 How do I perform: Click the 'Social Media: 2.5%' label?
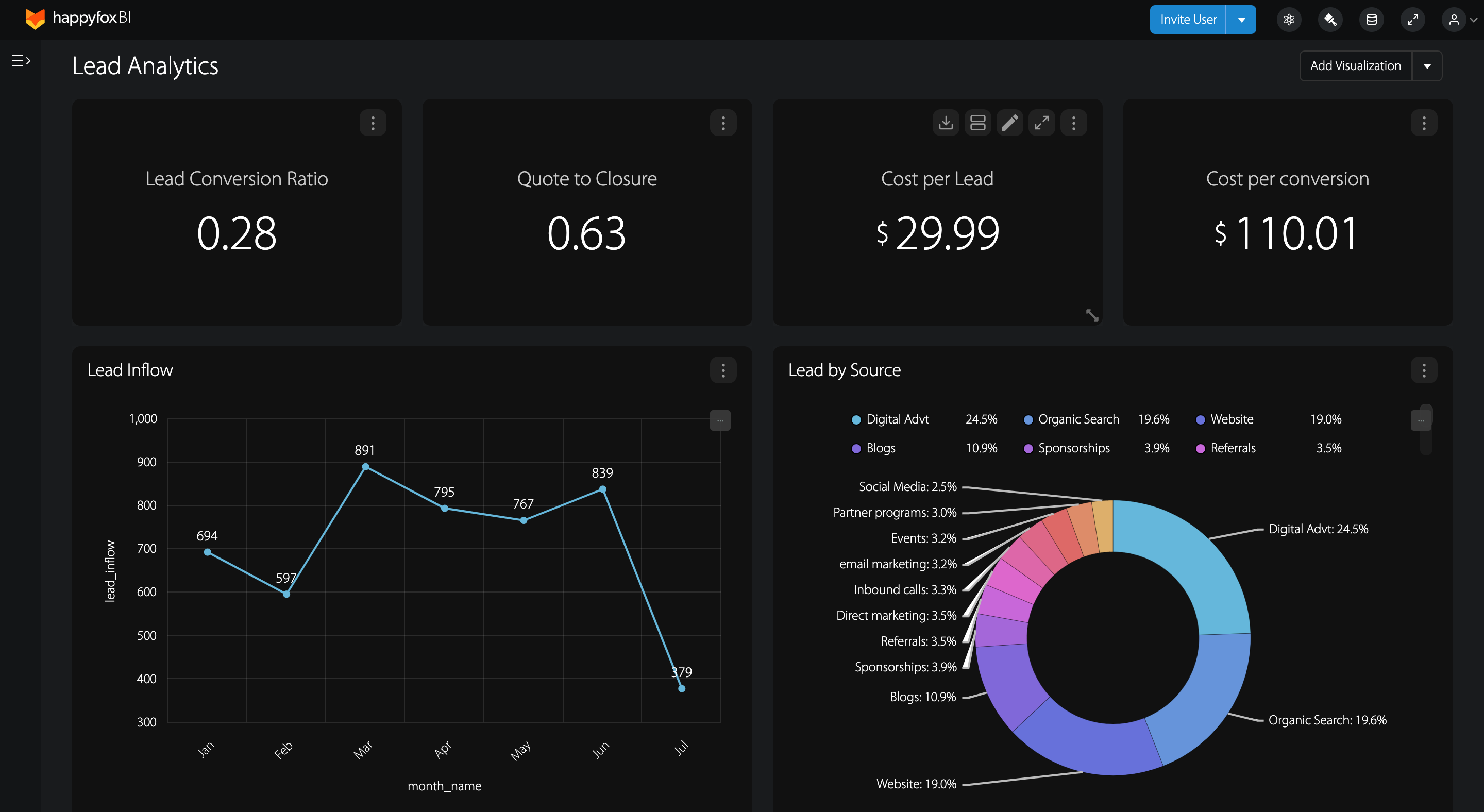pyautogui.click(x=908, y=486)
